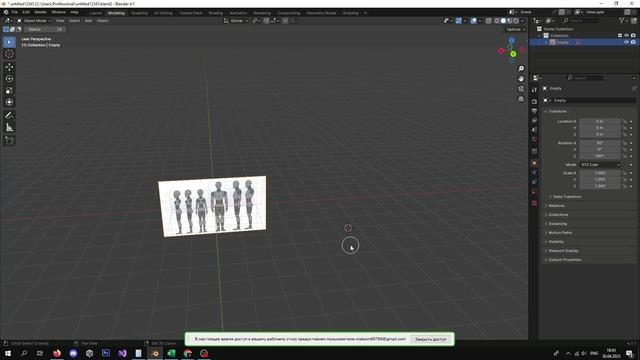Expand the Instancing panel
640x360 pixels.
click(558, 224)
